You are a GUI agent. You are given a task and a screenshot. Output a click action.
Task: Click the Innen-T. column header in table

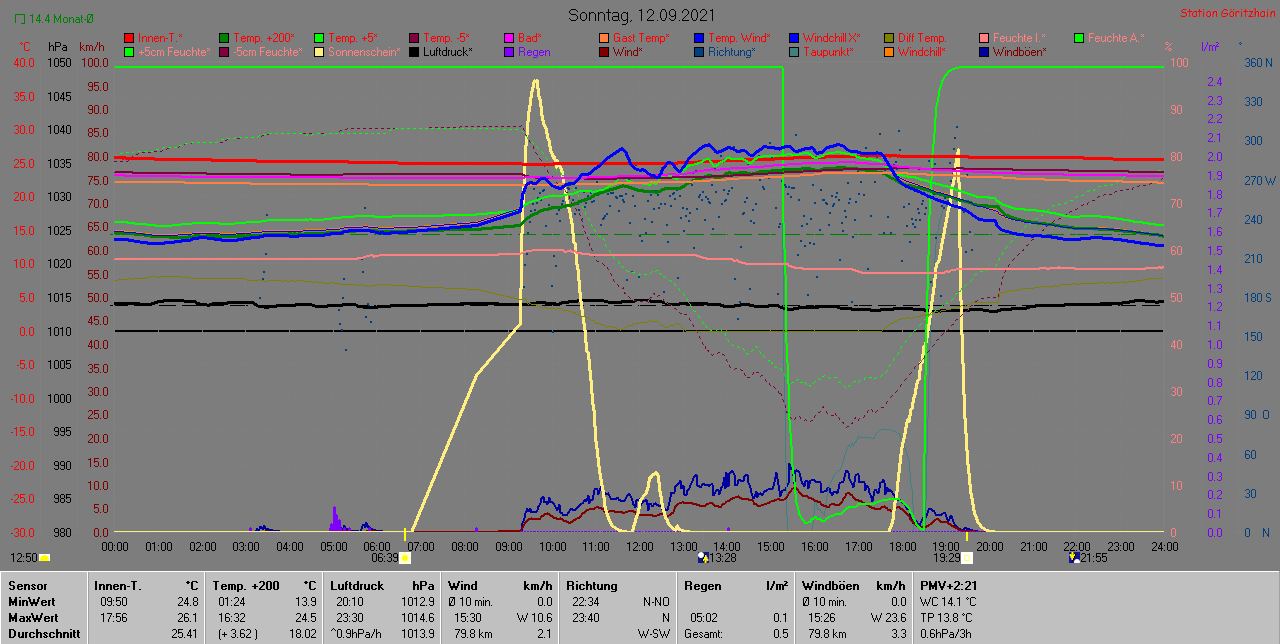(116, 585)
